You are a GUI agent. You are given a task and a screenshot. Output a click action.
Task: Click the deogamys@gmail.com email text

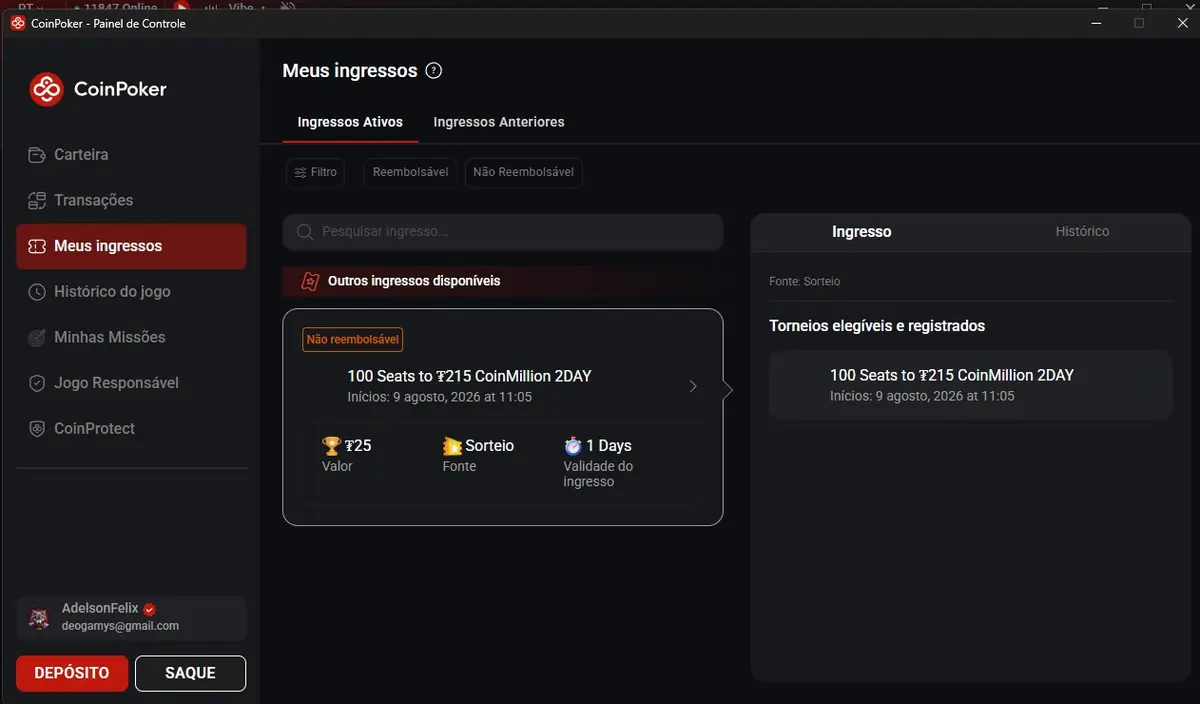point(120,627)
